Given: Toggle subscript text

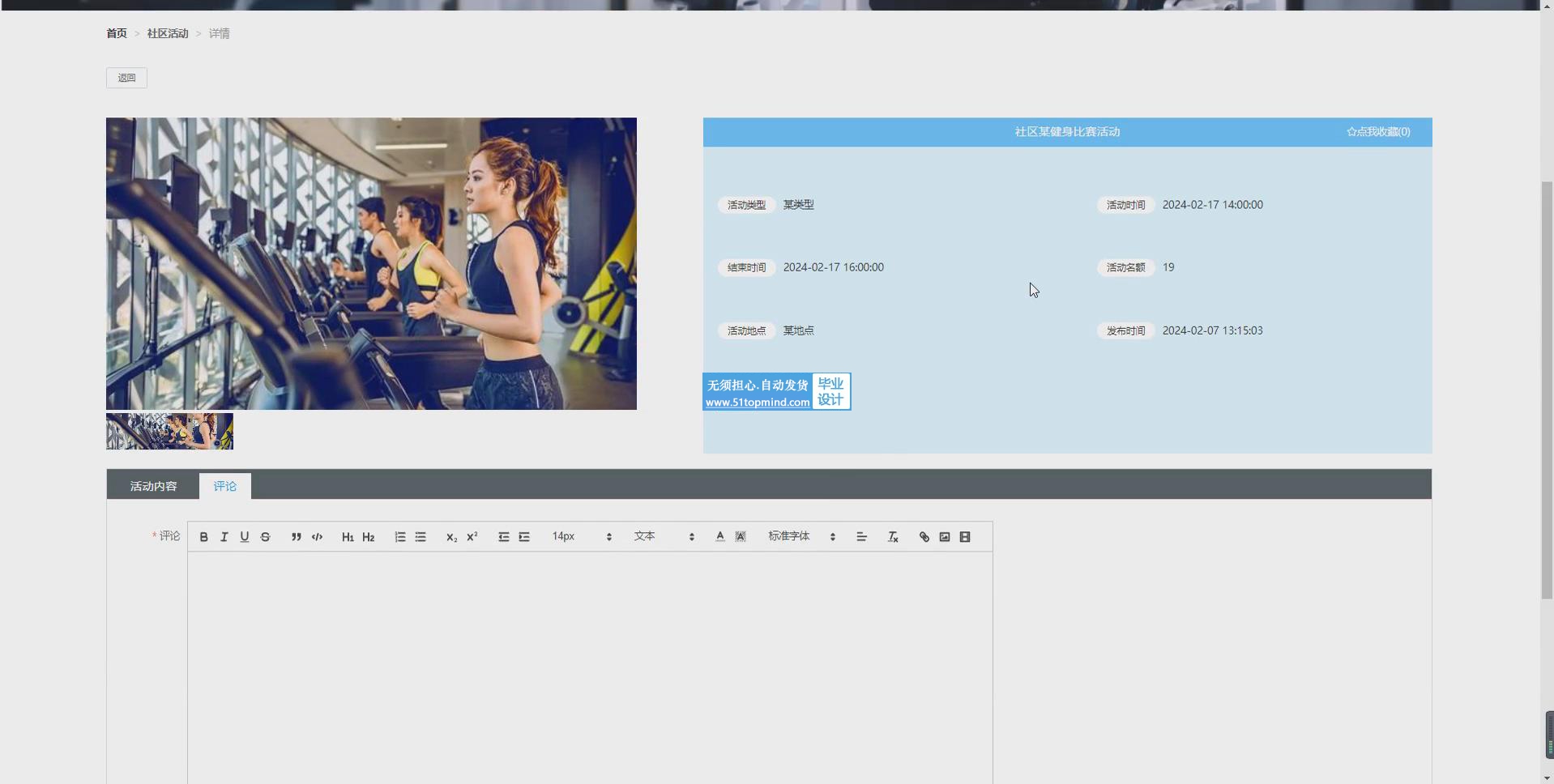Looking at the screenshot, I should pyautogui.click(x=451, y=537).
